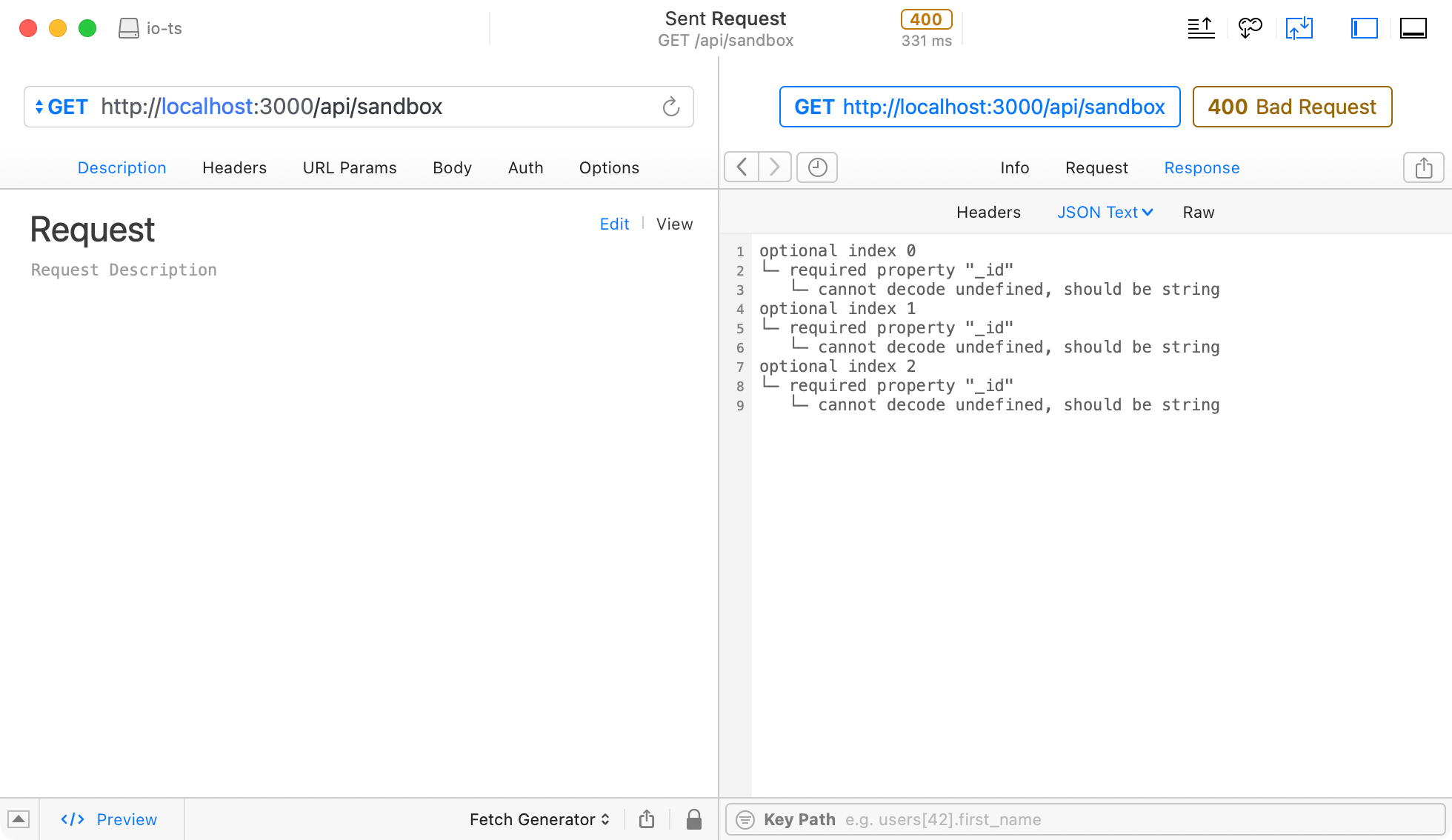Show the Raw response view
1452x840 pixels.
pos(1198,212)
